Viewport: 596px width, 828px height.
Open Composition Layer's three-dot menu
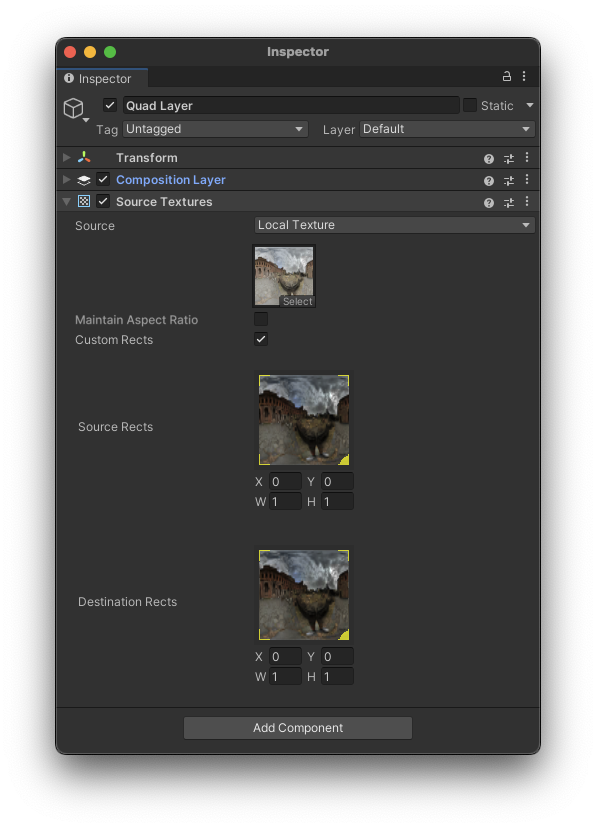[526, 180]
